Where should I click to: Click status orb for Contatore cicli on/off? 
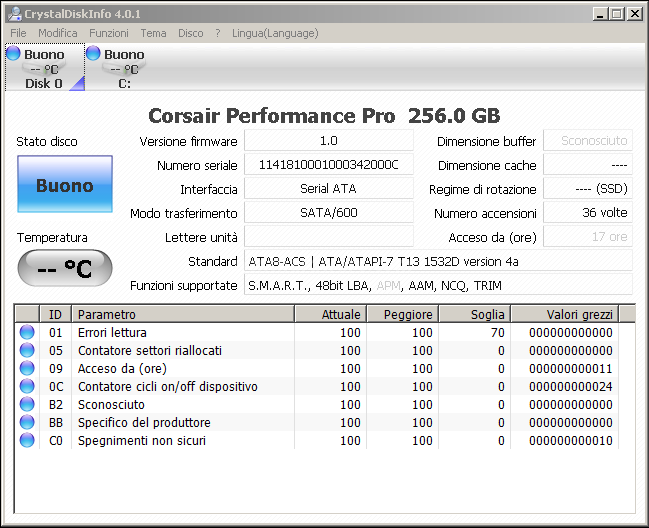tap(27, 386)
